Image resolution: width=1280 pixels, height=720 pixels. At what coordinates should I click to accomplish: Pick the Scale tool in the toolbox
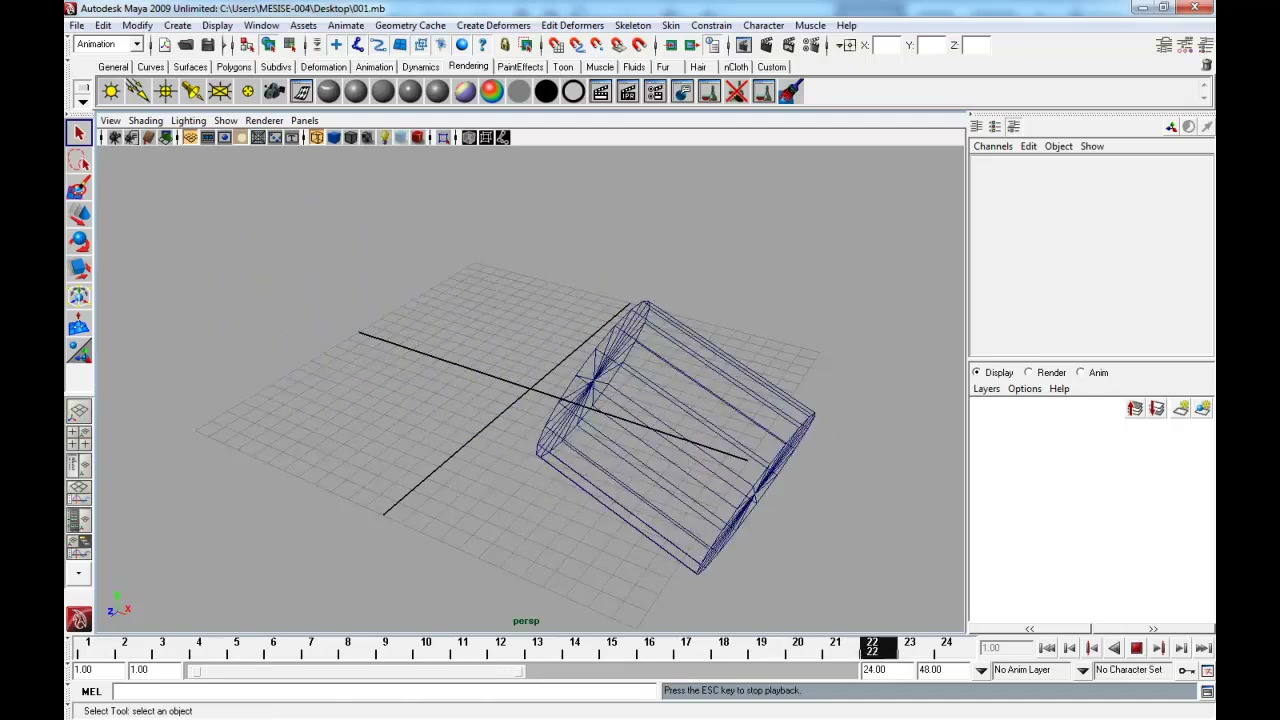tap(79, 268)
